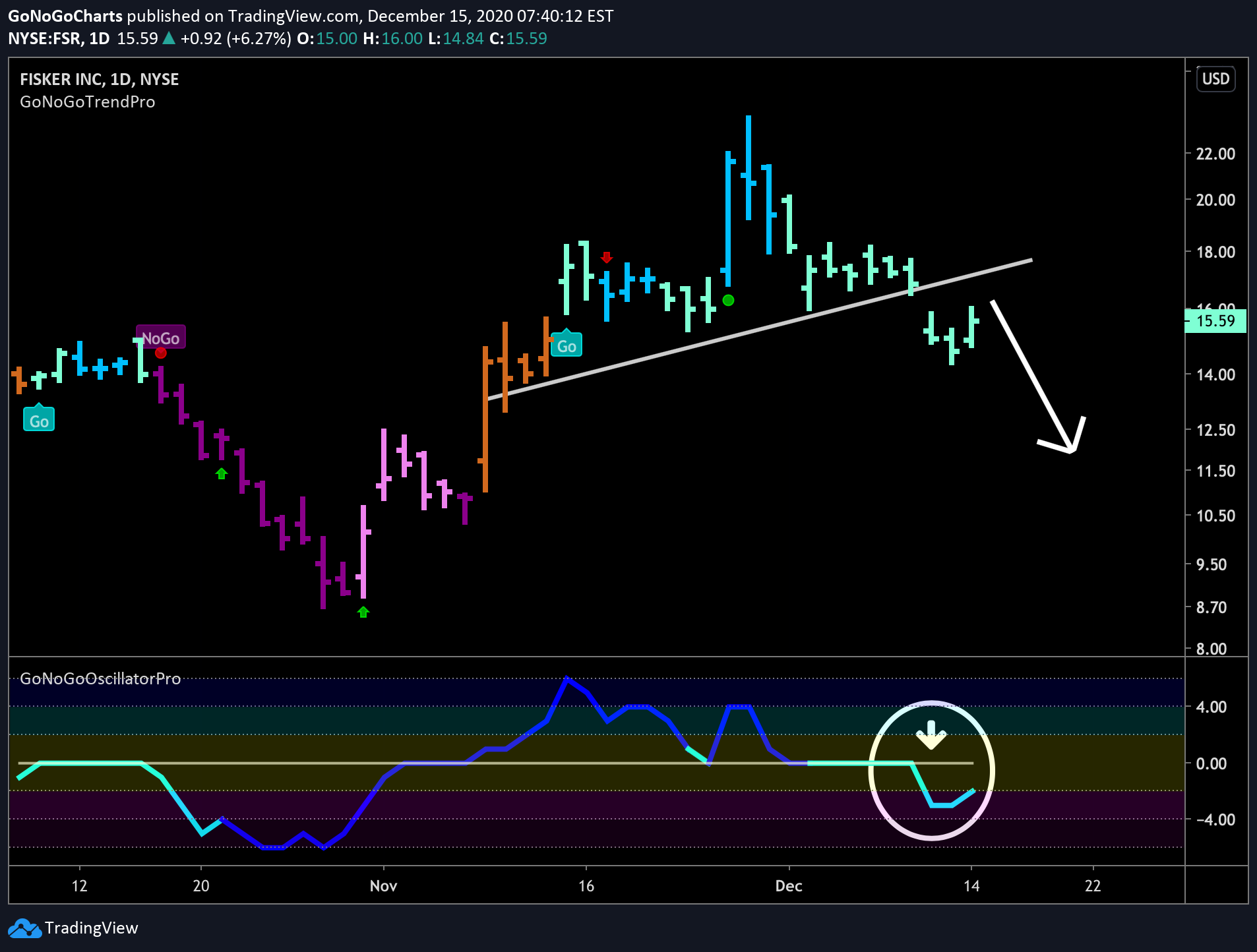The height and width of the screenshot is (952, 1257).
Task: Click the 20 date axis label
Action: (x=201, y=885)
